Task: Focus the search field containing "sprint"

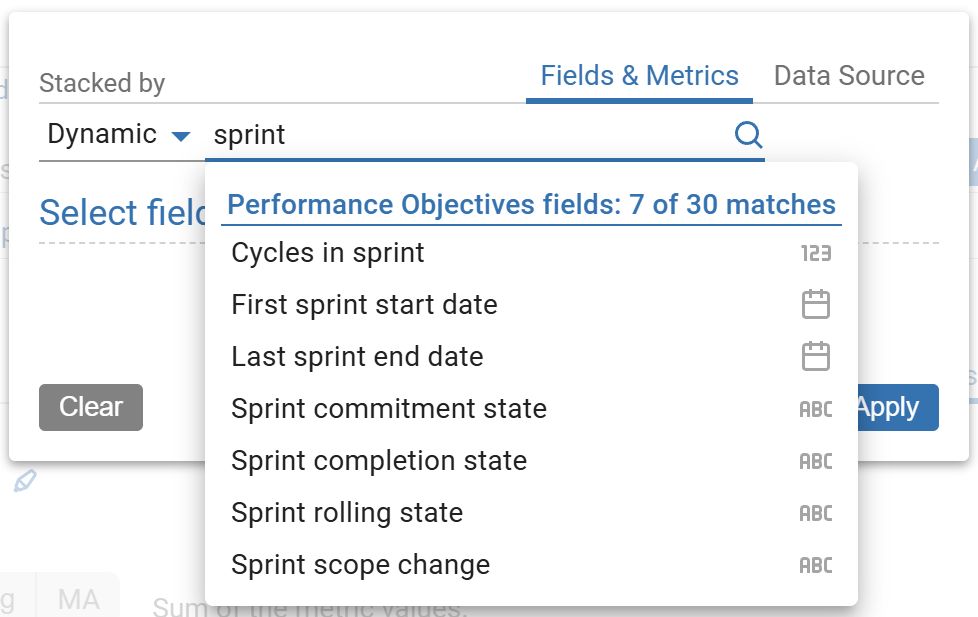Action: (465, 135)
